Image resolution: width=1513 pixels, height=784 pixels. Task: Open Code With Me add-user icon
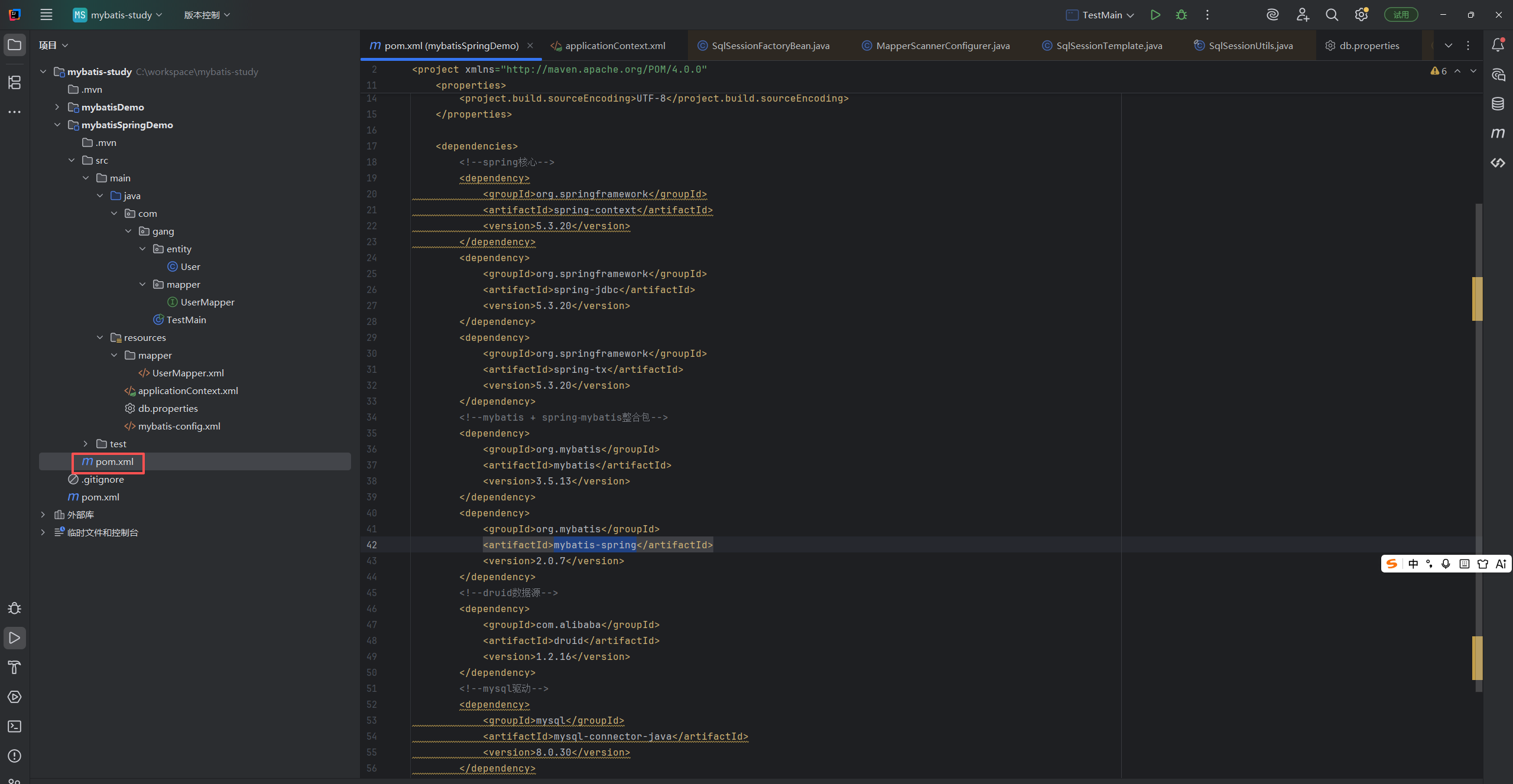1302,15
